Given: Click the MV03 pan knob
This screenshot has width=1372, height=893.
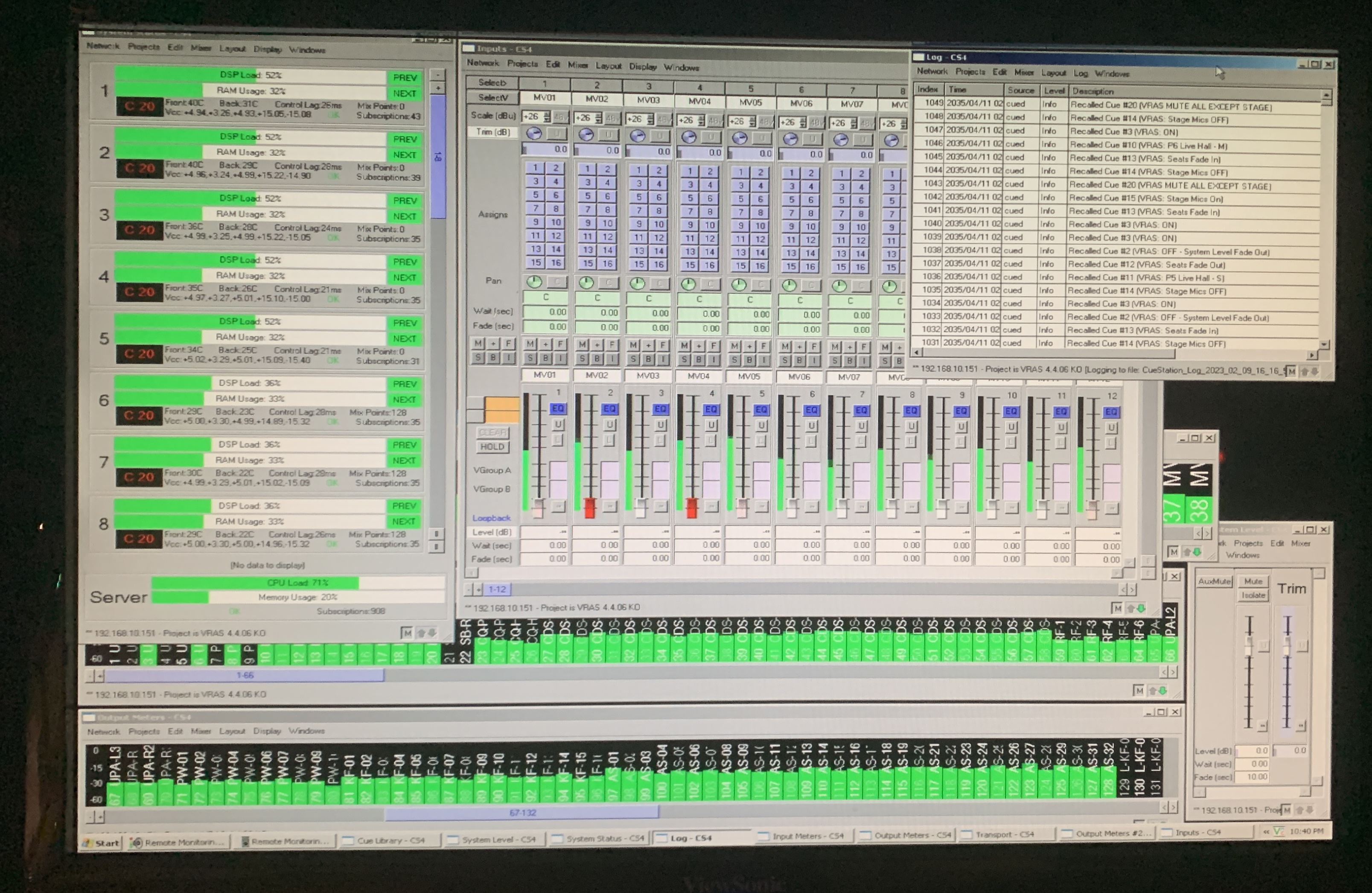Looking at the screenshot, I should click(x=637, y=283).
